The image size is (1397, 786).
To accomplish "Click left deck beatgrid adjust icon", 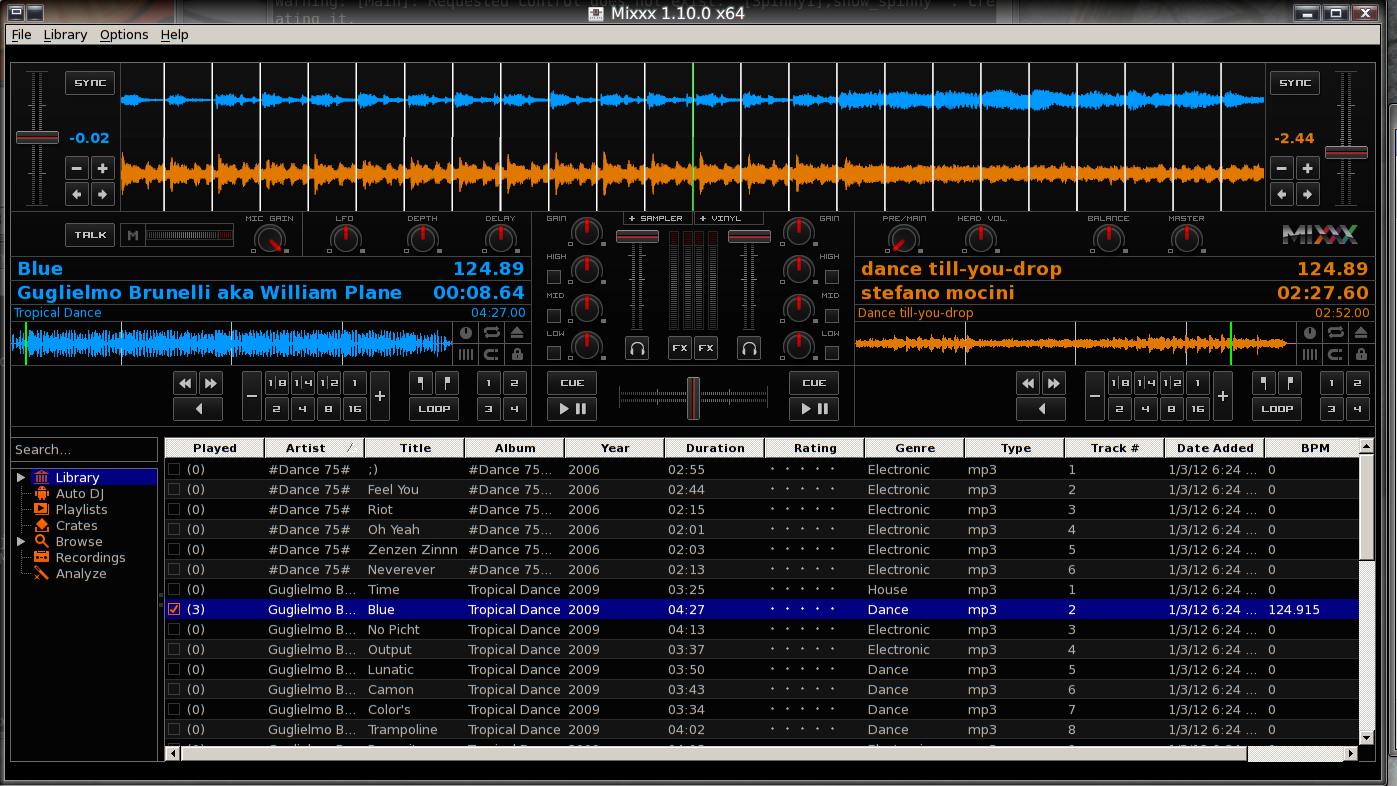I will coord(466,354).
